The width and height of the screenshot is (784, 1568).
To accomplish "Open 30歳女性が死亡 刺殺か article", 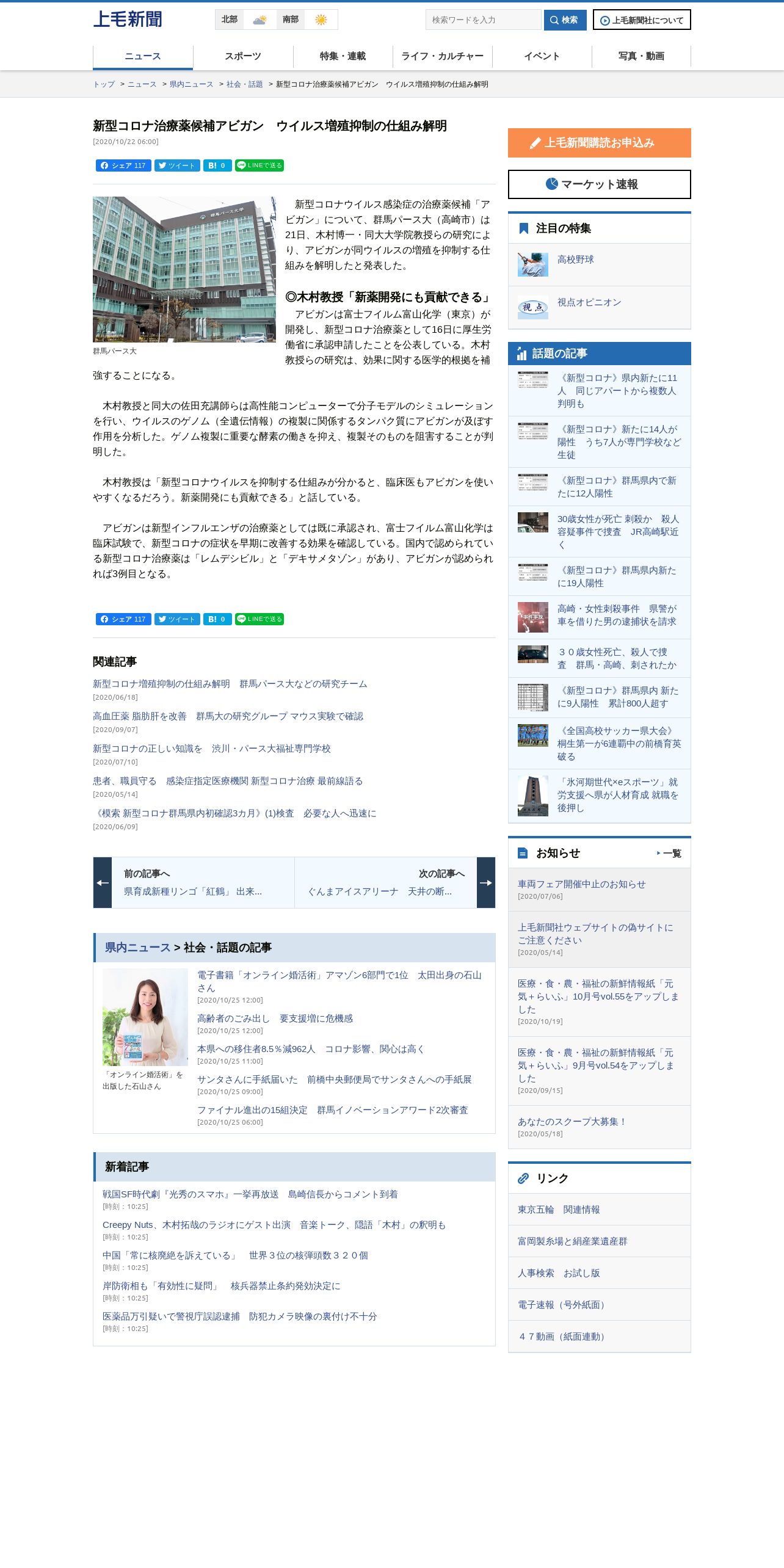I will (x=618, y=532).
